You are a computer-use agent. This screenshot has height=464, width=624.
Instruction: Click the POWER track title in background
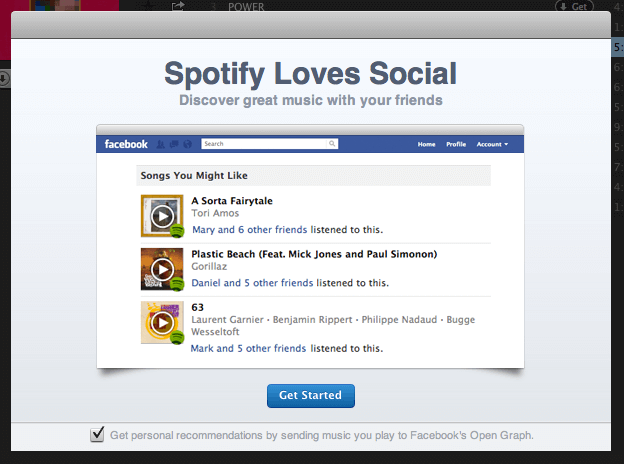pos(246,7)
